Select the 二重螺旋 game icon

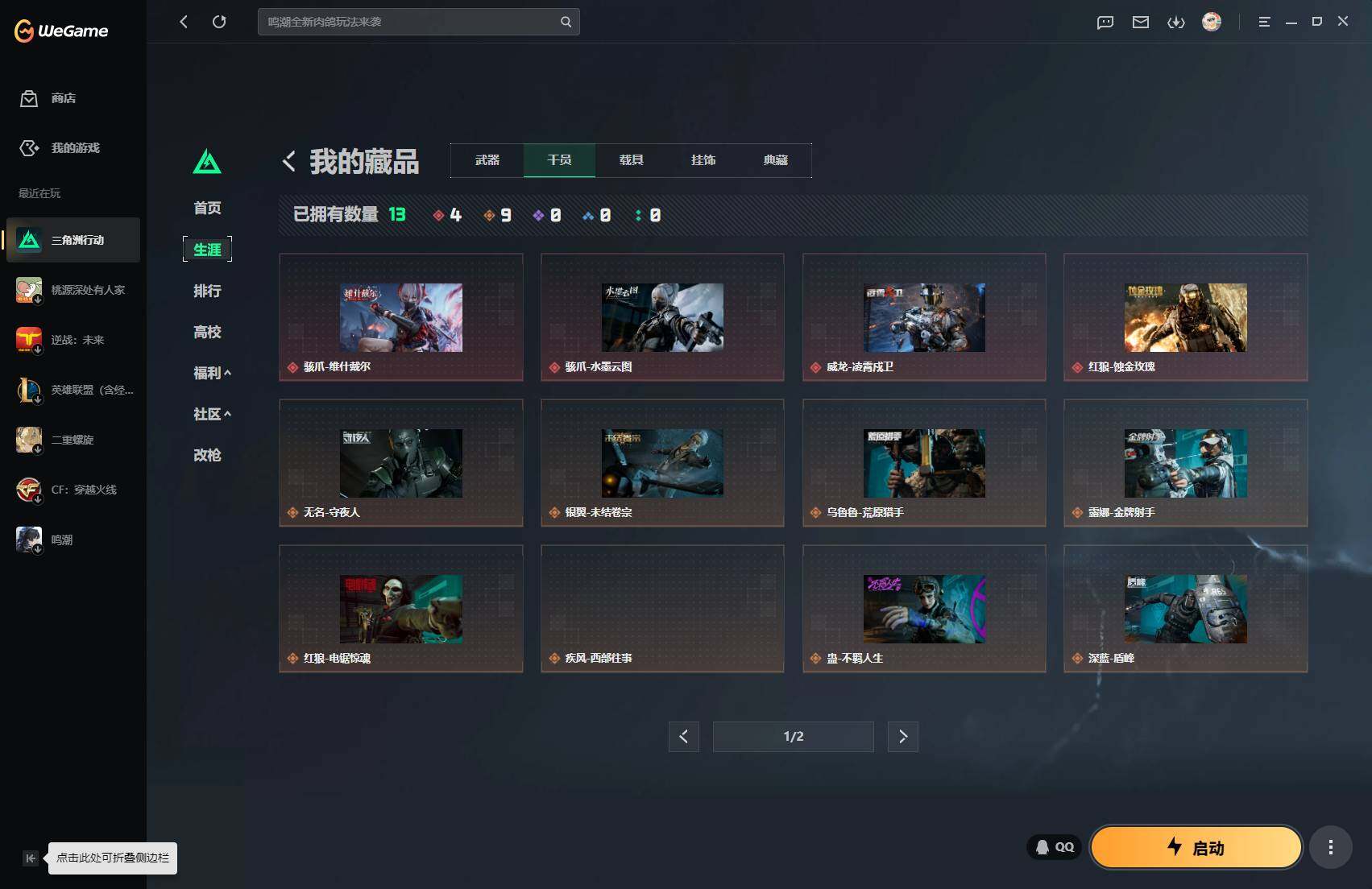pos(29,440)
